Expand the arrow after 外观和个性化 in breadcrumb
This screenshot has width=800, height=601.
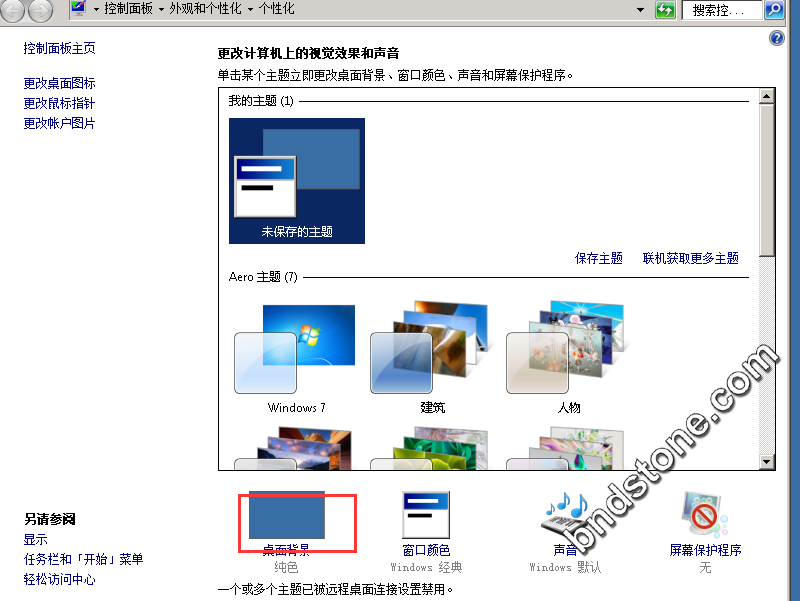pos(251,8)
